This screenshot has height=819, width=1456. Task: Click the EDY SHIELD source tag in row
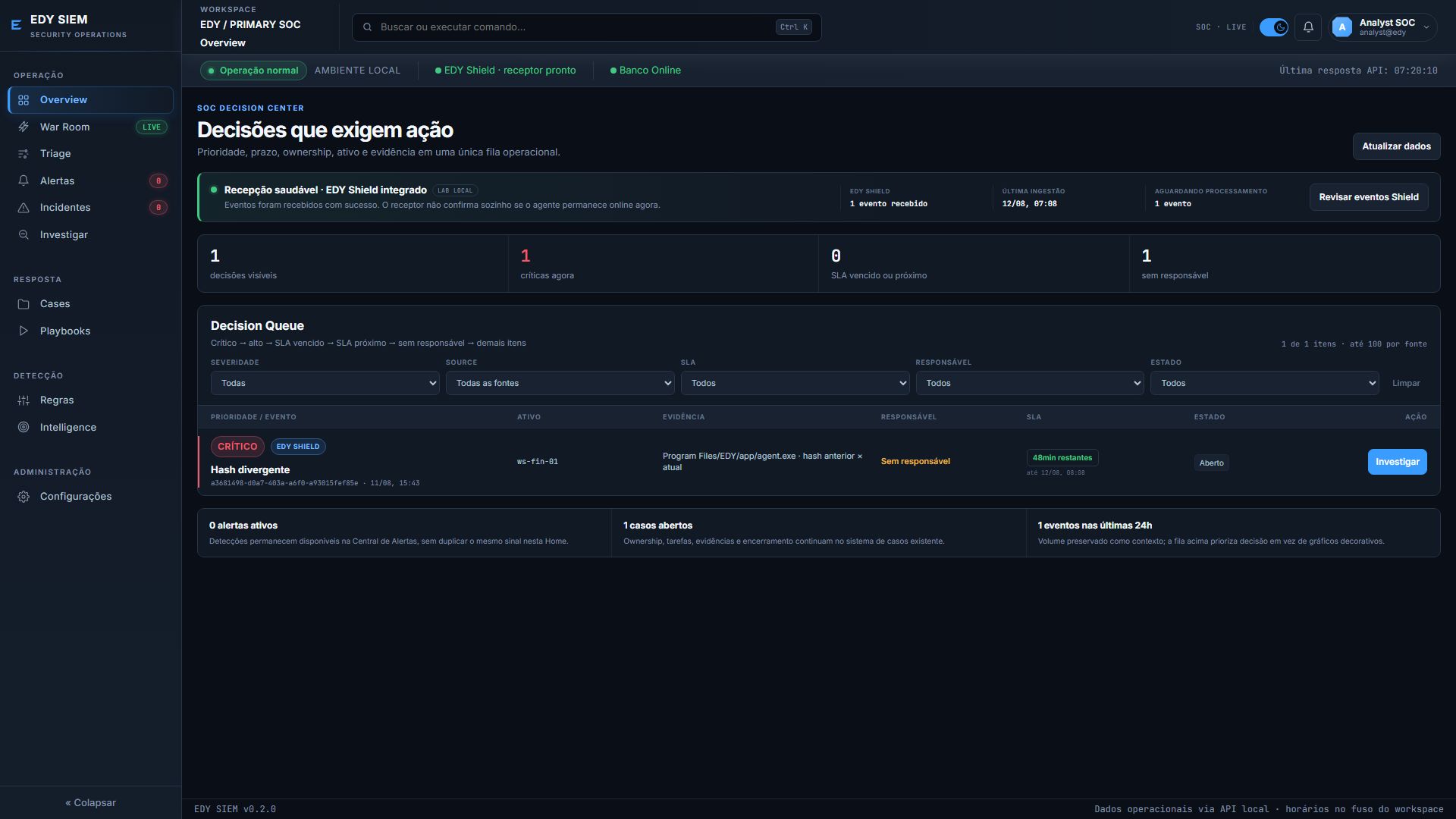298,447
